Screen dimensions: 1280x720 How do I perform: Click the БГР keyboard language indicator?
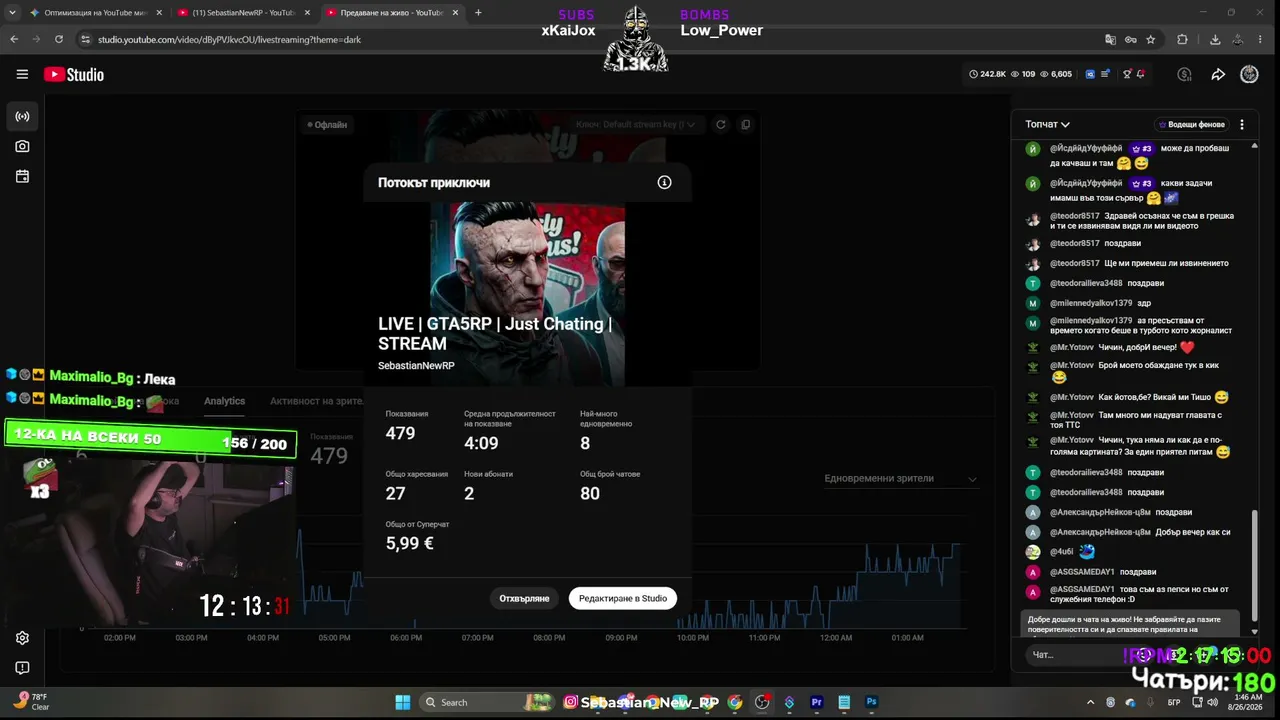[x=1174, y=702]
